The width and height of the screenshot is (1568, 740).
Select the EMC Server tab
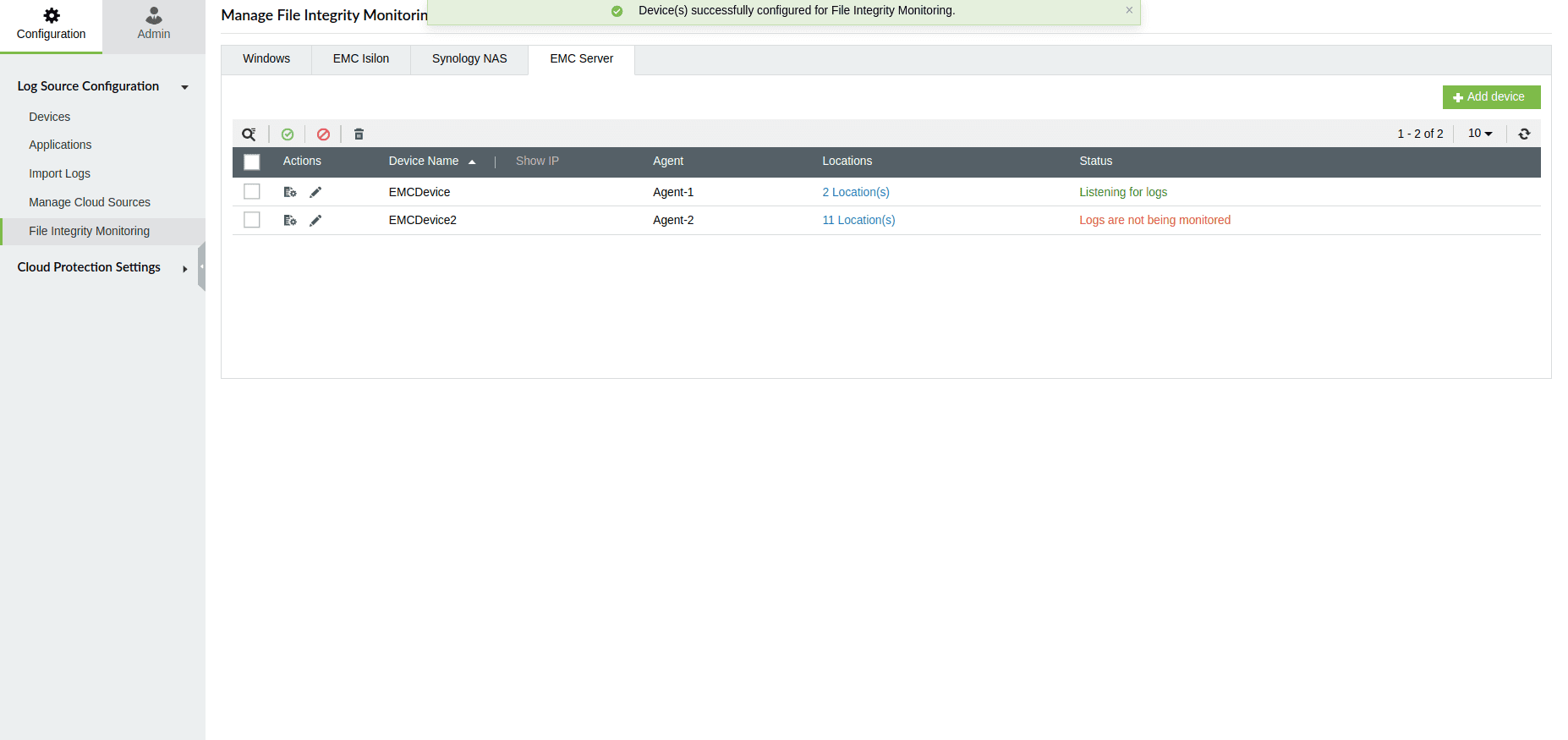coord(582,59)
